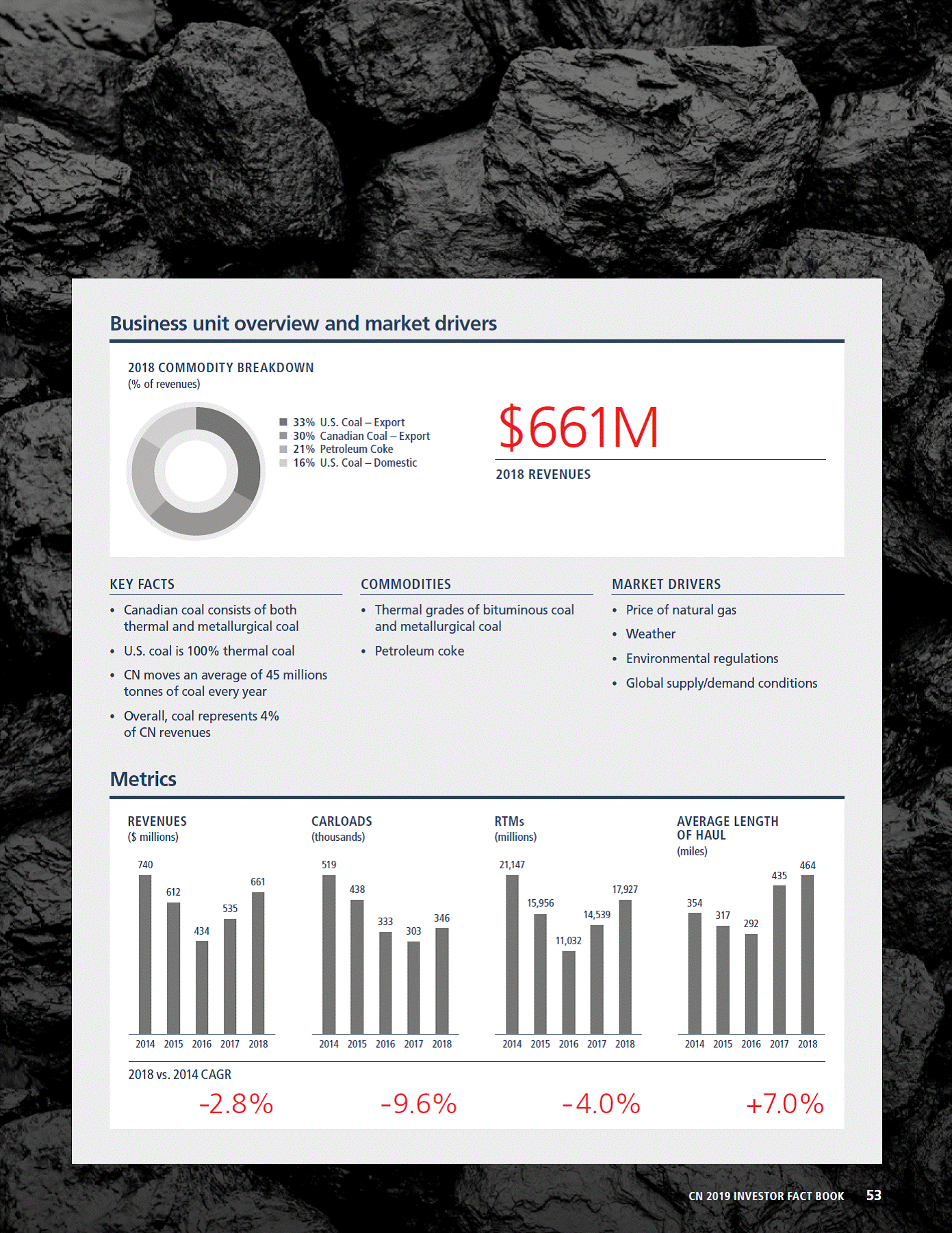Click the '-9.6%' carloads CAGR figure
Screen dimensions: 952x1233
tap(419, 1104)
